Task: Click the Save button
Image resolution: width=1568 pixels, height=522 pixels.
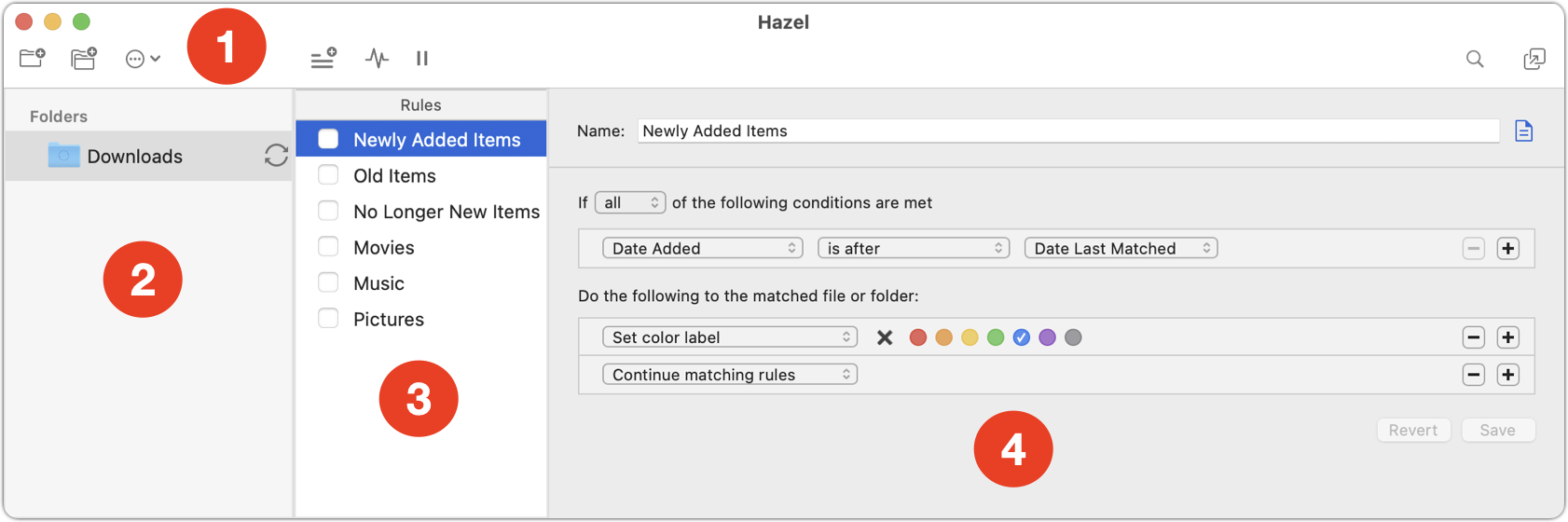Action: click(x=1497, y=430)
